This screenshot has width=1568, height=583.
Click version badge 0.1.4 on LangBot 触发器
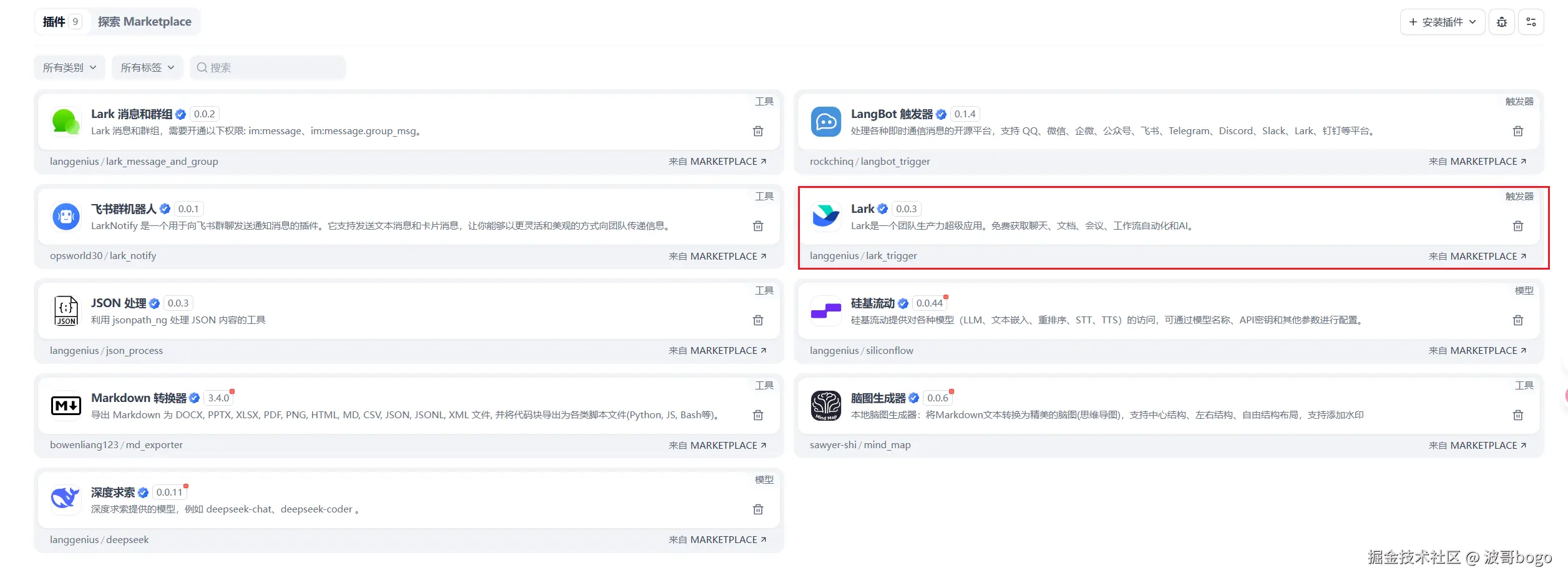(965, 114)
